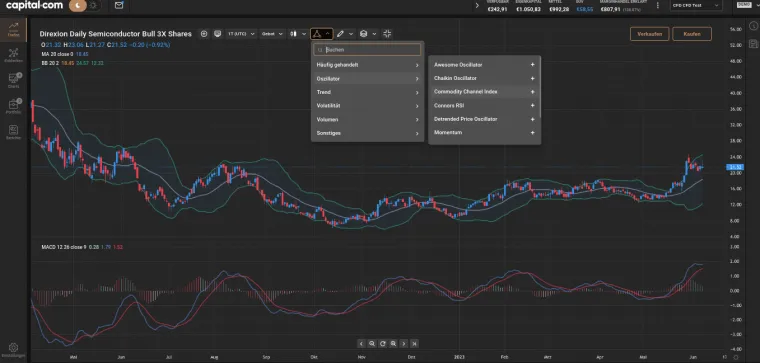The image size is (760, 363).
Task: Open the layers objects dropdown
Action: click(x=368, y=34)
